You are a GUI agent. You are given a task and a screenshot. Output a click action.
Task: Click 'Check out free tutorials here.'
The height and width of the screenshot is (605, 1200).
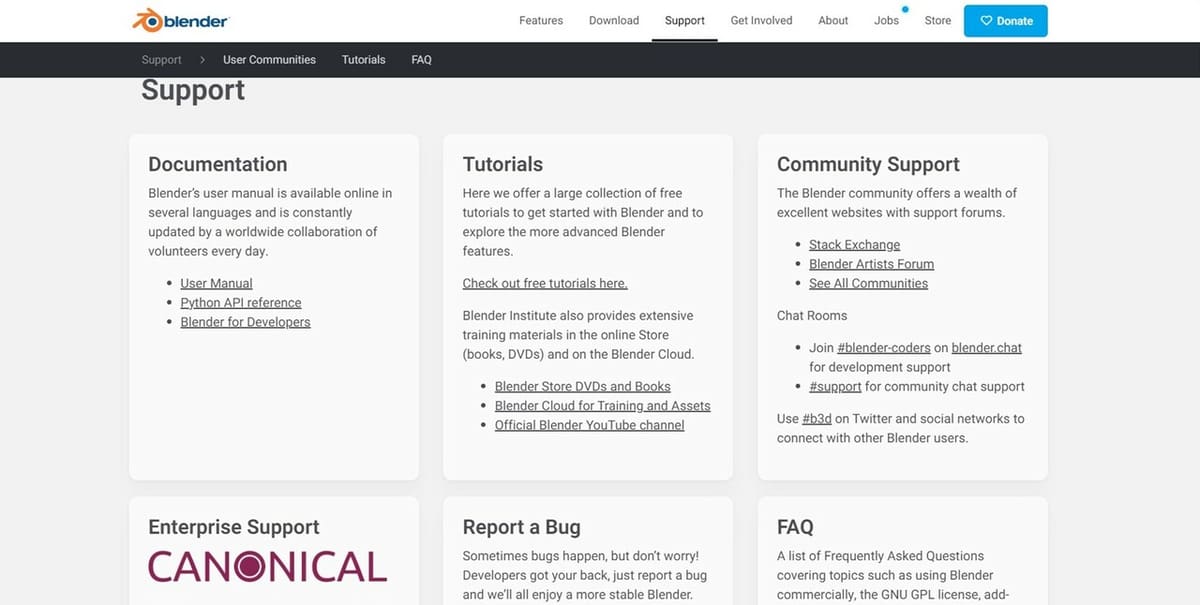click(545, 284)
